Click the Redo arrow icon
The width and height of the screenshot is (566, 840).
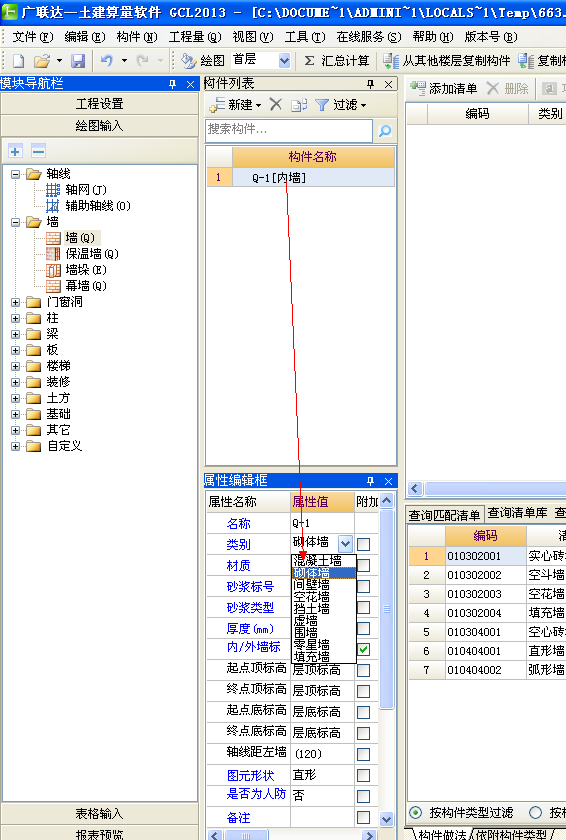142,61
